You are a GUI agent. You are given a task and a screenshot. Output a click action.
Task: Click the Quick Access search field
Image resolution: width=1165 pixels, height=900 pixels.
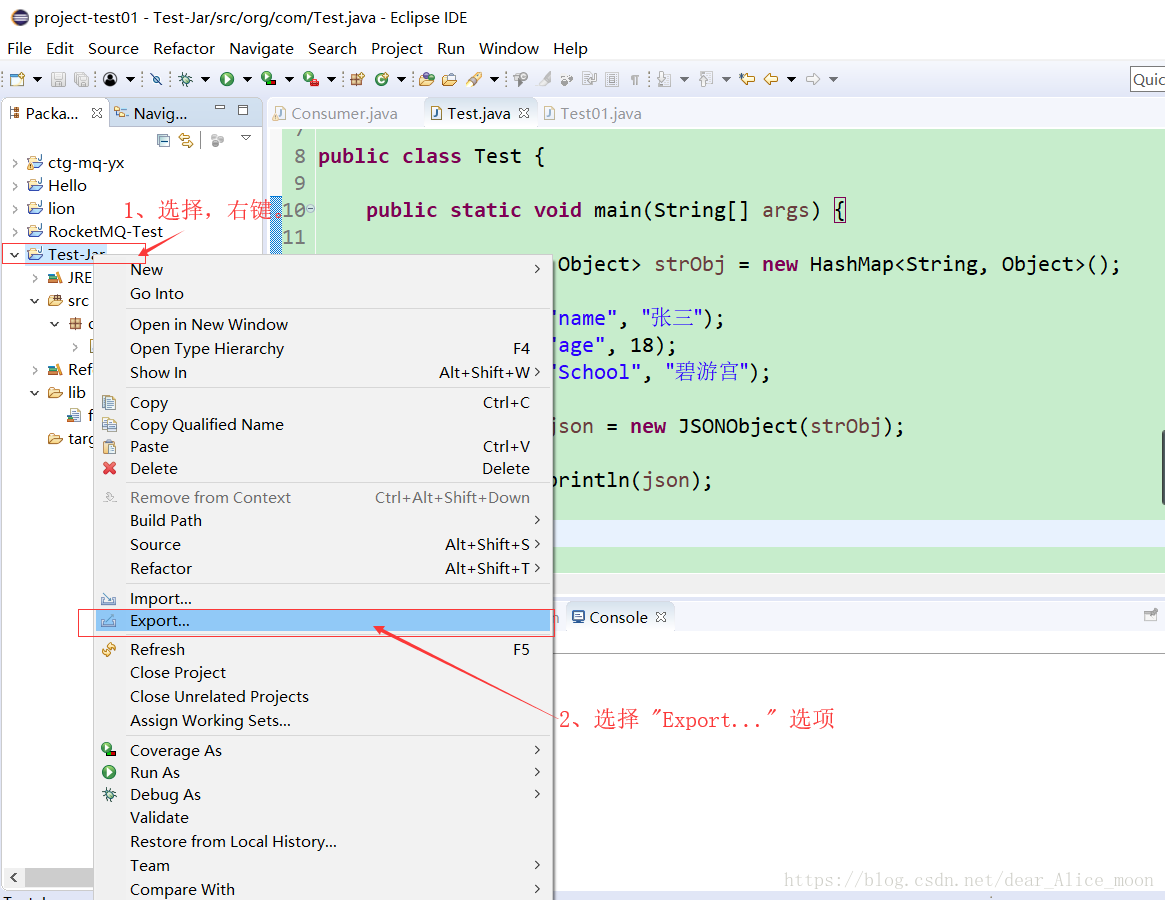tap(1147, 80)
